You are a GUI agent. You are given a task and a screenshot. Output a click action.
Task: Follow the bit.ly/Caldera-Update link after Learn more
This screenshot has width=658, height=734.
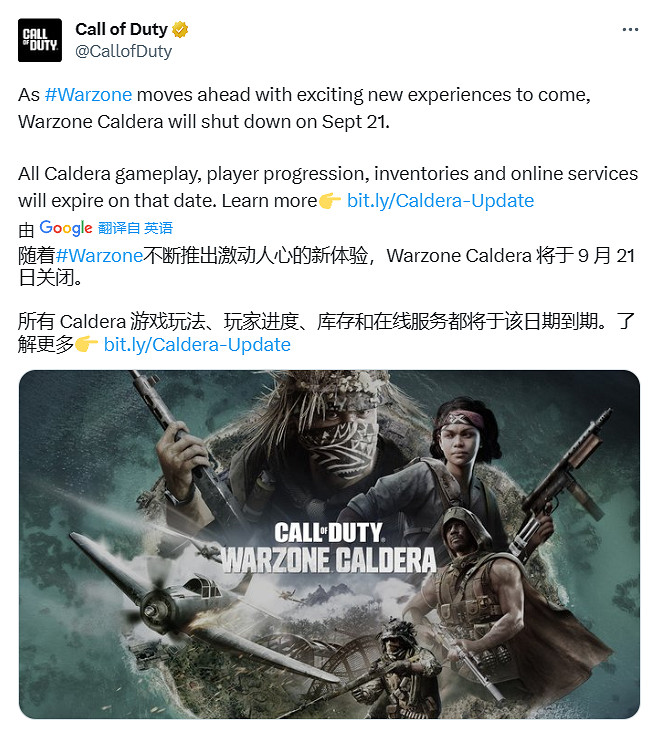click(x=440, y=201)
